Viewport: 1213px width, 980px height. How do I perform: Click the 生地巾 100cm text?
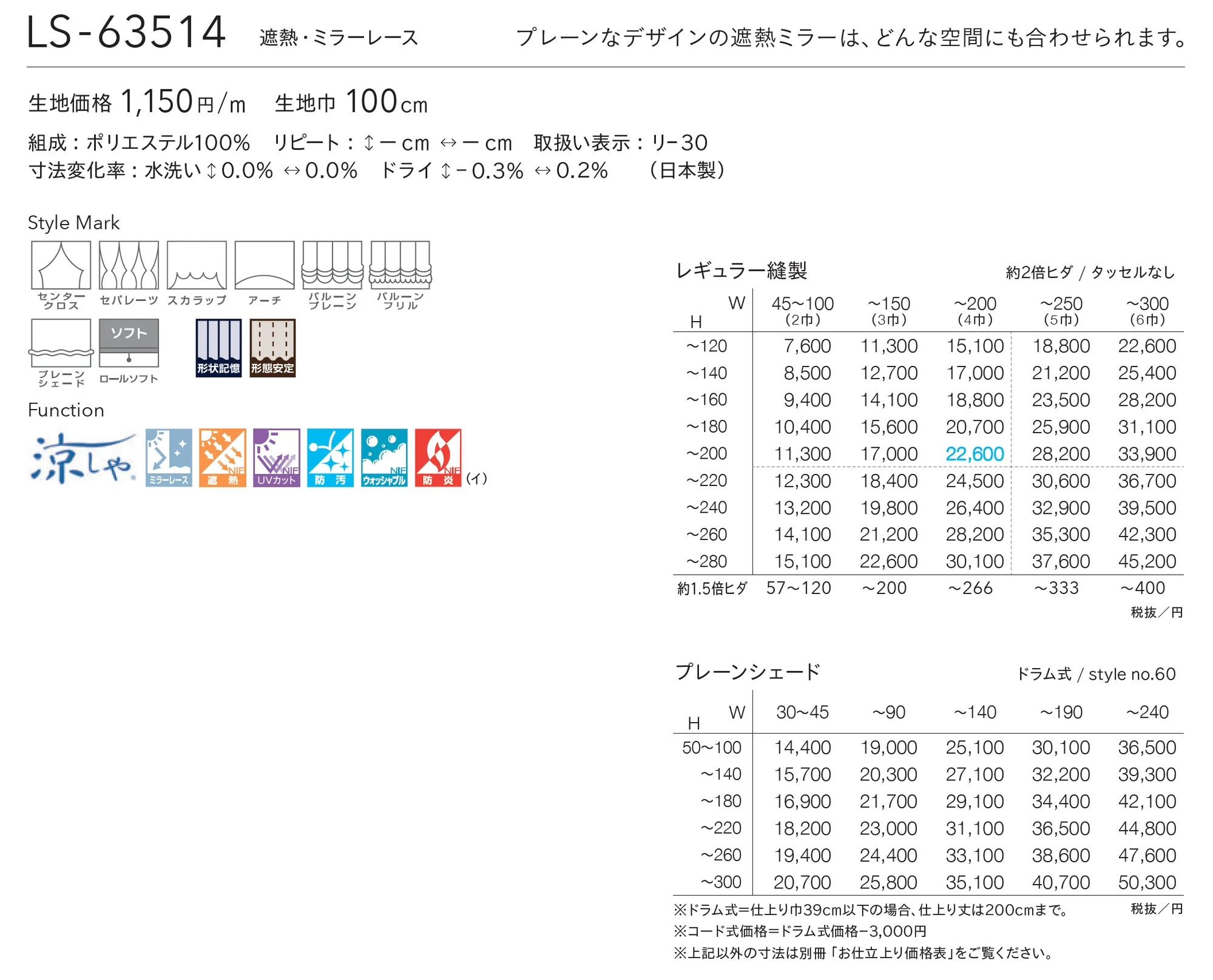(x=351, y=101)
